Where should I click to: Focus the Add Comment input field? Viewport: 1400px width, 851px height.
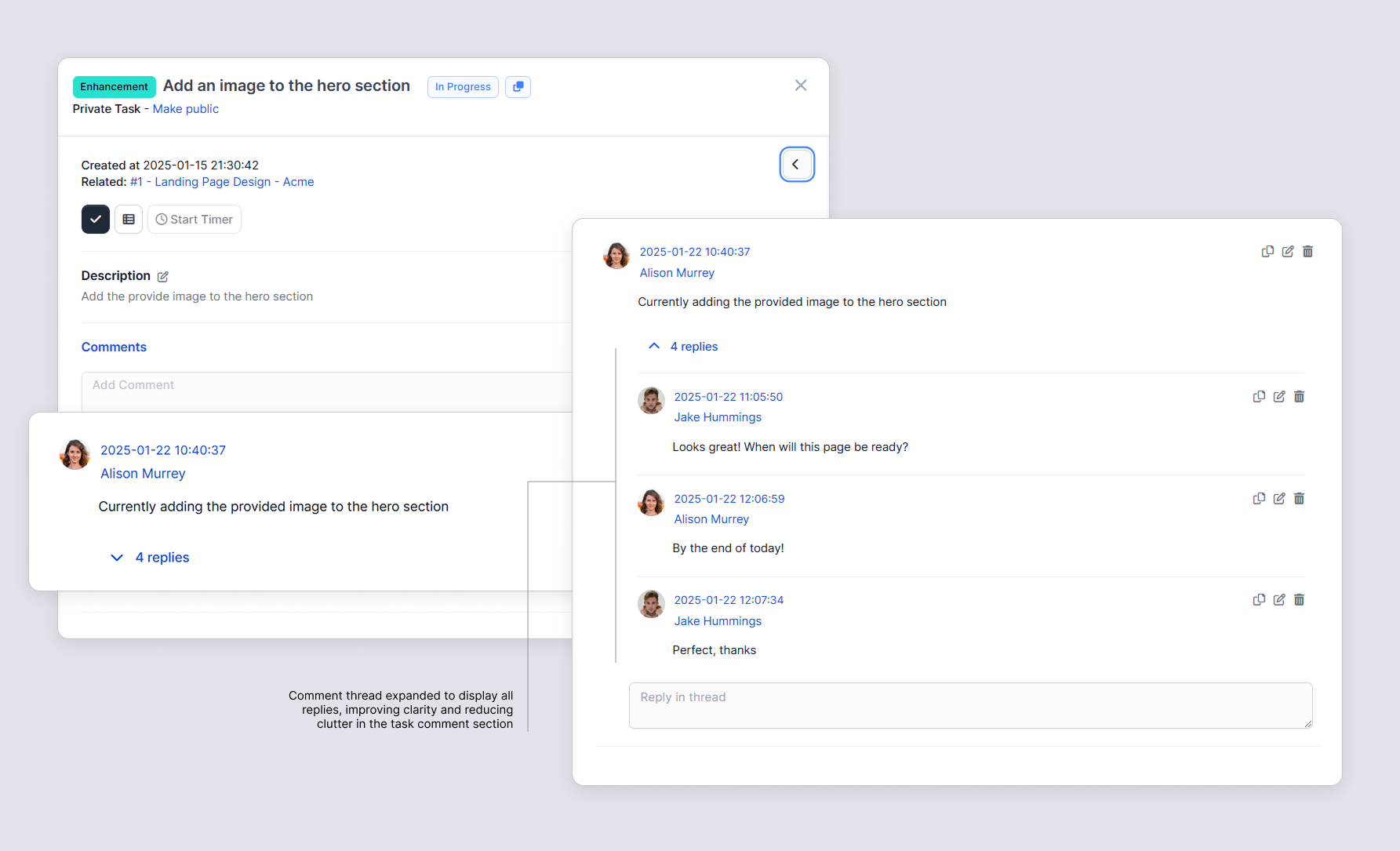327,391
